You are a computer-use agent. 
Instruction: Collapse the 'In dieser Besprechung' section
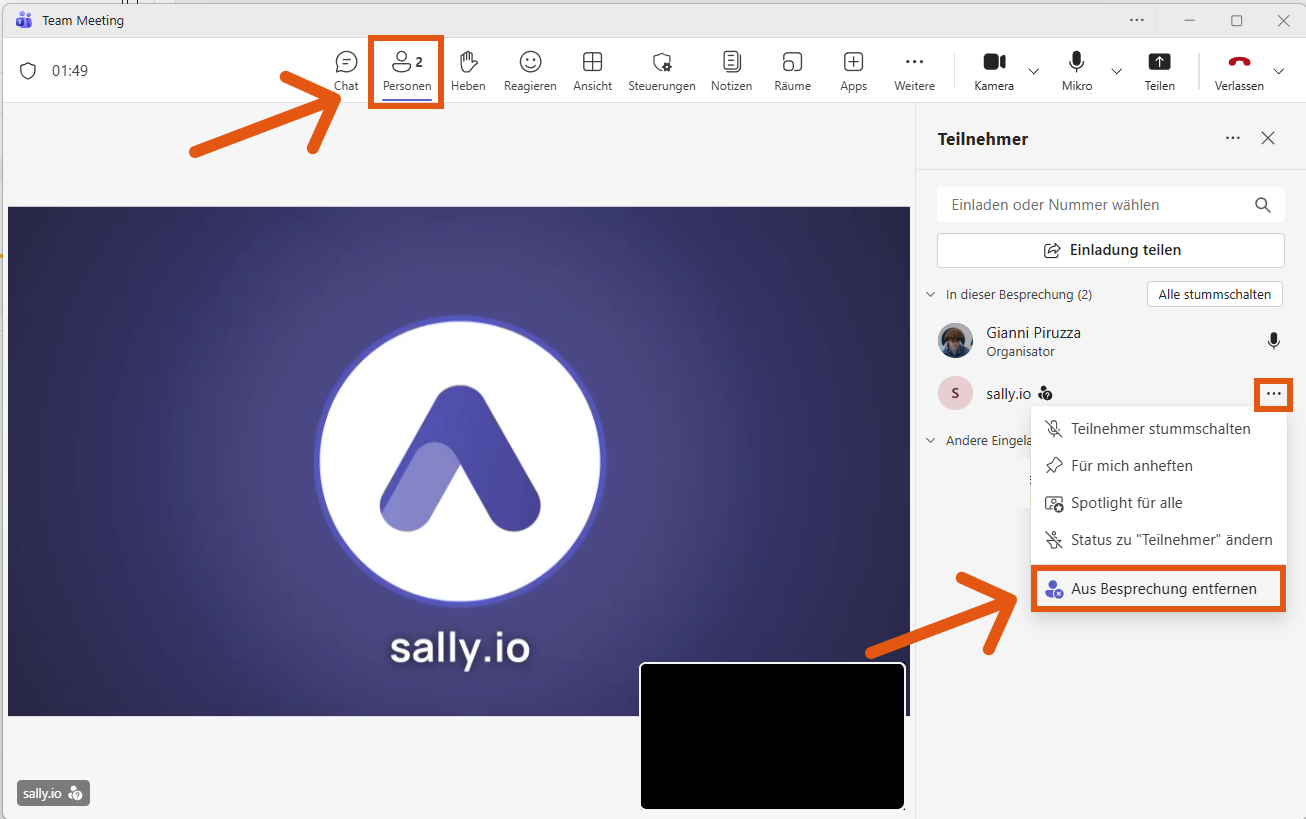[x=931, y=295]
